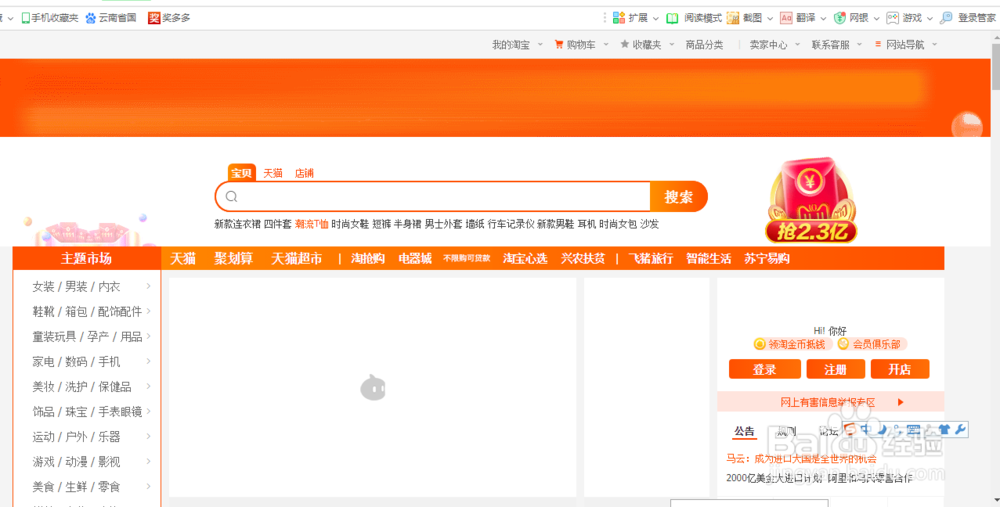The width and height of the screenshot is (1000, 507).
Task: Open the 购物车 shopping cart
Action: coord(575,45)
